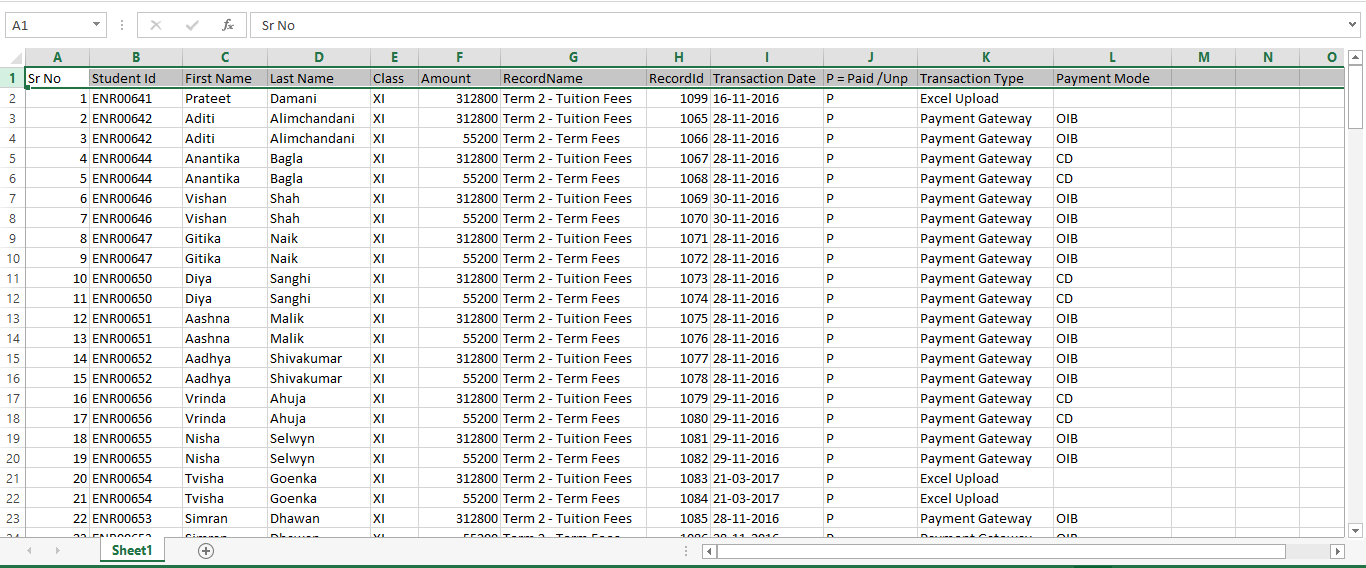Viewport: 1366px width, 568px height.
Task: Click the Student Id header cell
Action: [136, 78]
